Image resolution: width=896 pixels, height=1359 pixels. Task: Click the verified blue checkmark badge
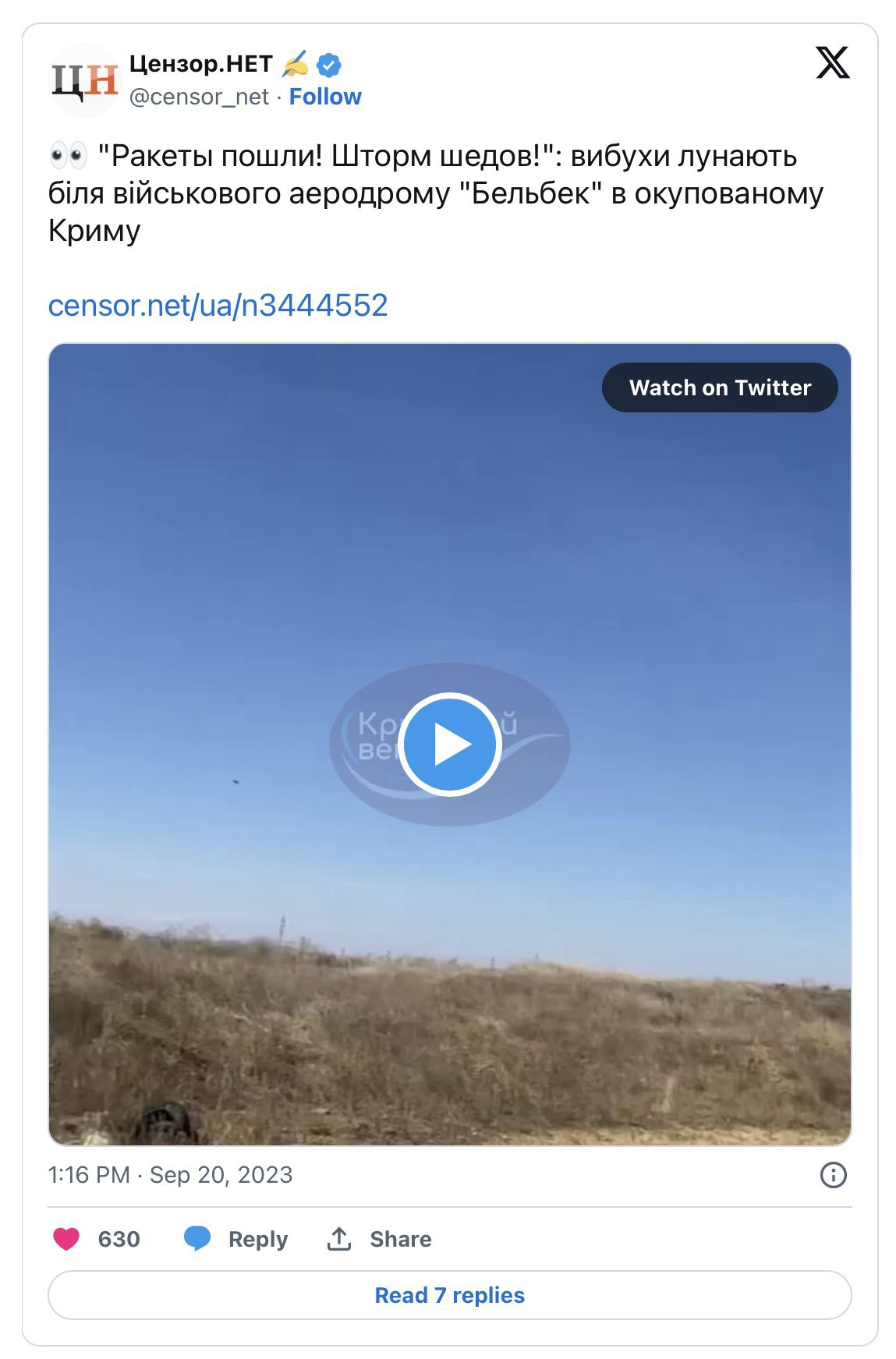coord(330,65)
